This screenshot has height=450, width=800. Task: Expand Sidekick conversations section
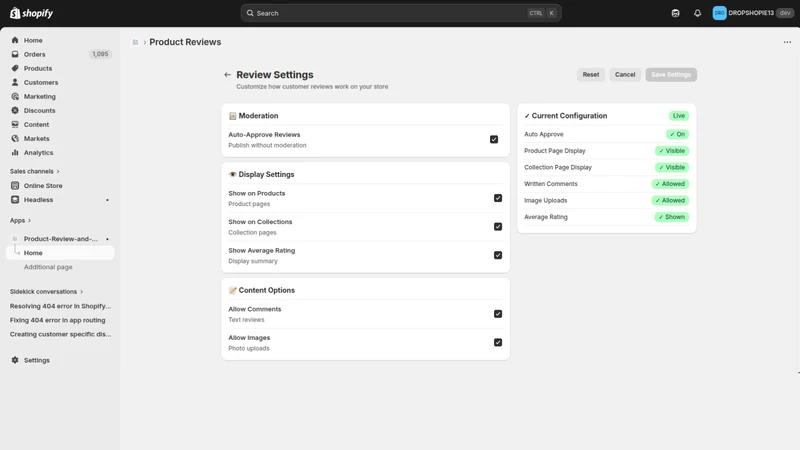(x=46, y=292)
